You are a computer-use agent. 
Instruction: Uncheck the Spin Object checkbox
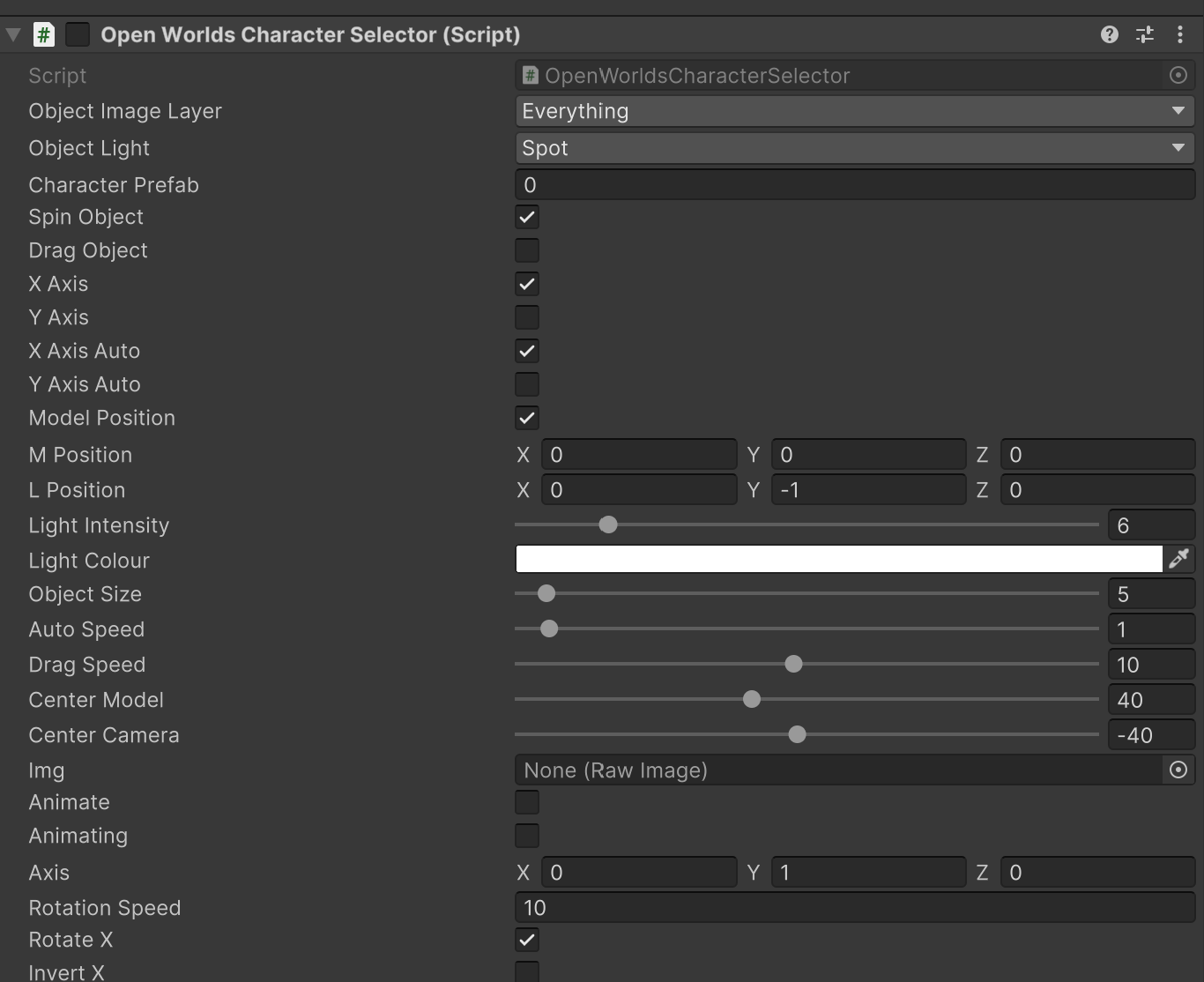(527, 218)
